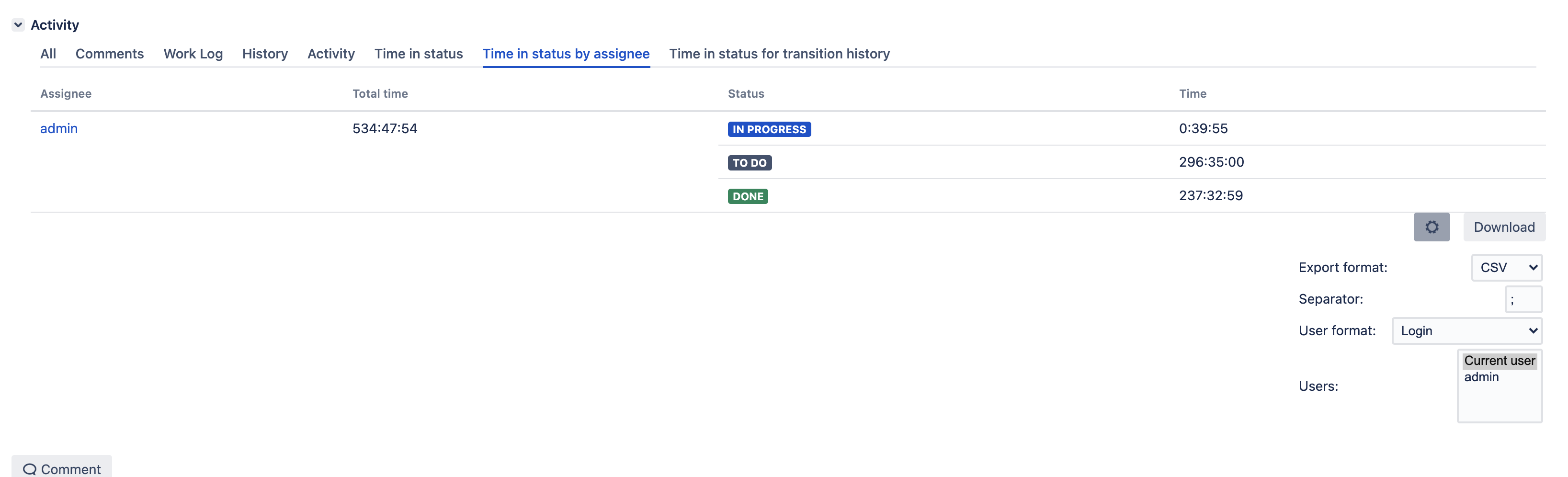Viewport: 1568px width, 477px height.
Task: Open the User format Login dropdown
Action: click(1467, 331)
